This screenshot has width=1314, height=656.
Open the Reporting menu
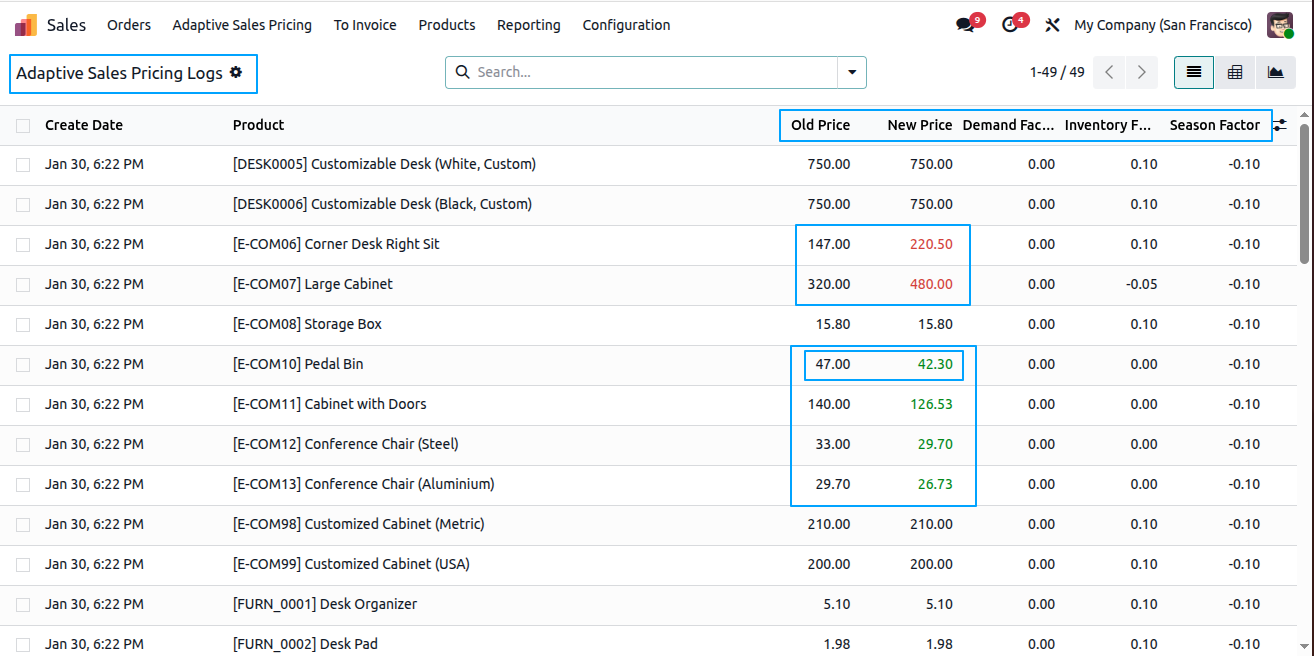click(529, 25)
